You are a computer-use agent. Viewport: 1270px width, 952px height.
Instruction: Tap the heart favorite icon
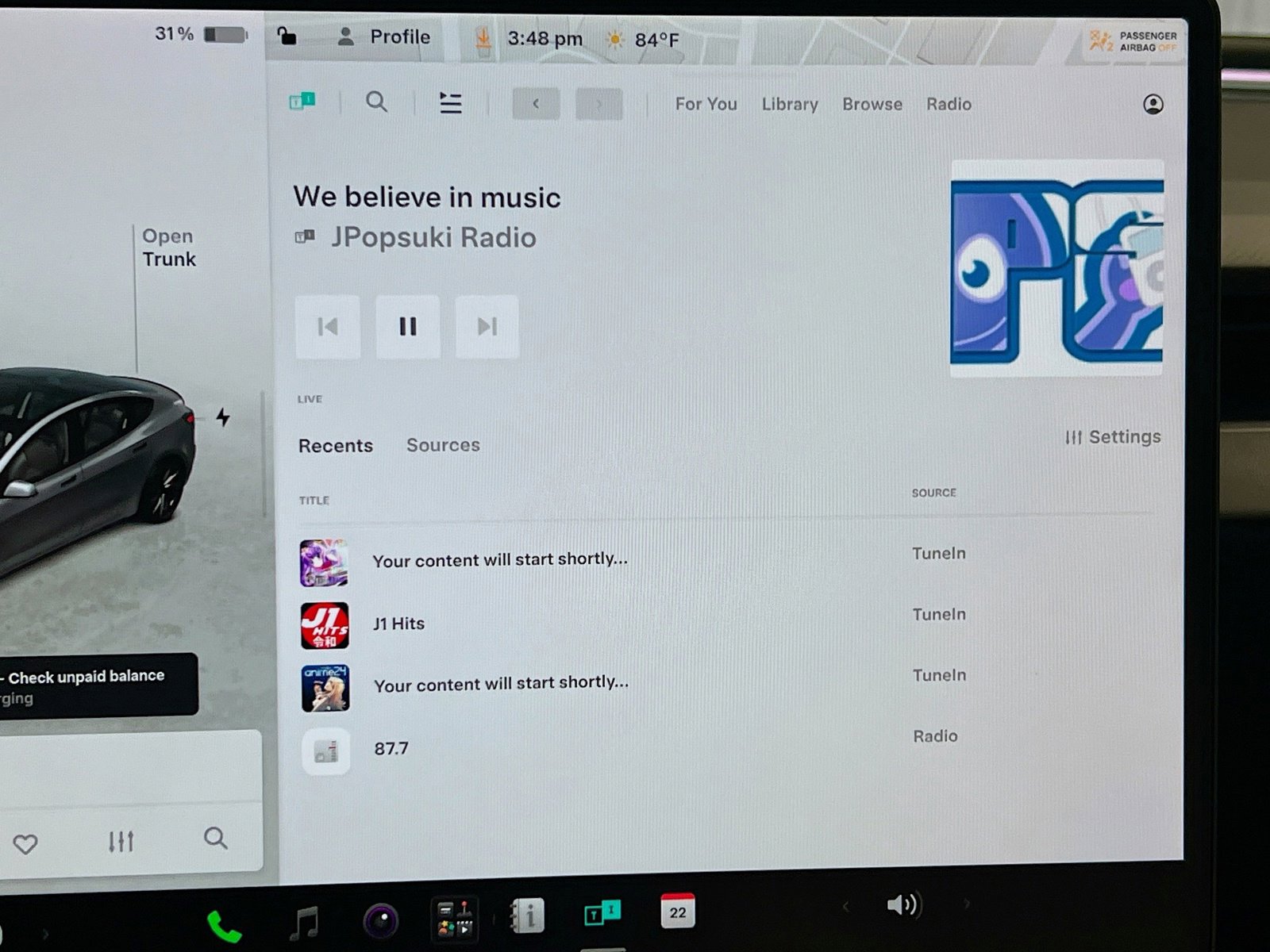[25, 844]
